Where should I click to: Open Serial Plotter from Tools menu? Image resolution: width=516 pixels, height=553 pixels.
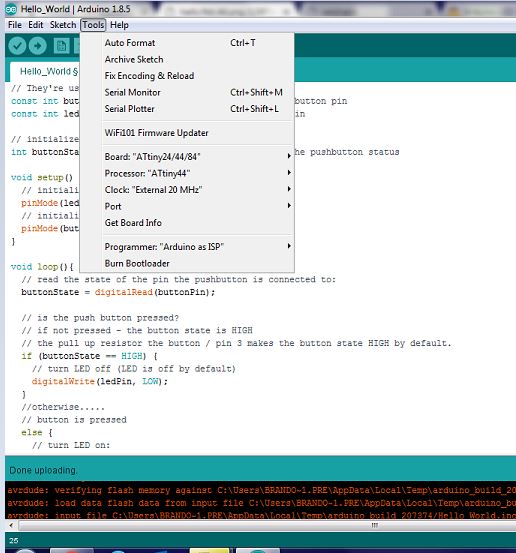[187, 109]
